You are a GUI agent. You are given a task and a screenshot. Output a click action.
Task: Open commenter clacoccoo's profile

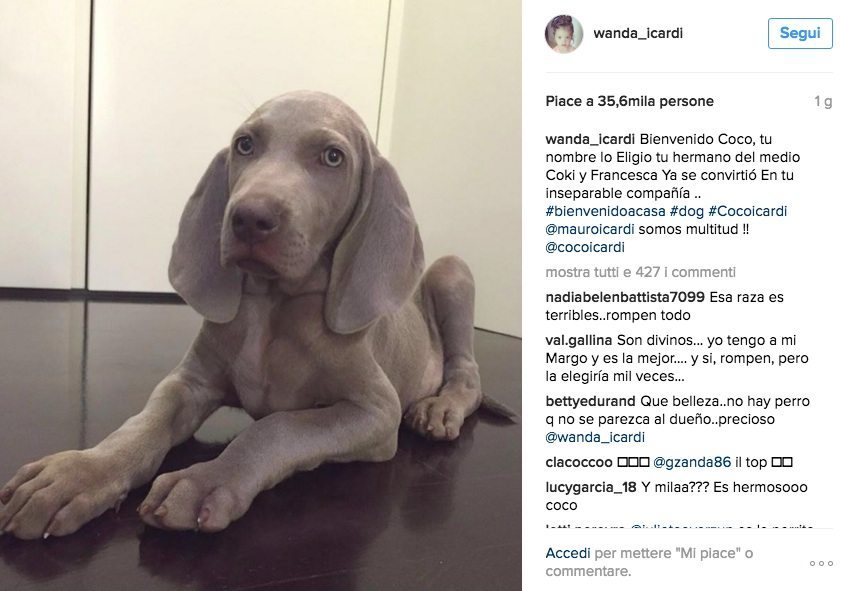tap(579, 462)
